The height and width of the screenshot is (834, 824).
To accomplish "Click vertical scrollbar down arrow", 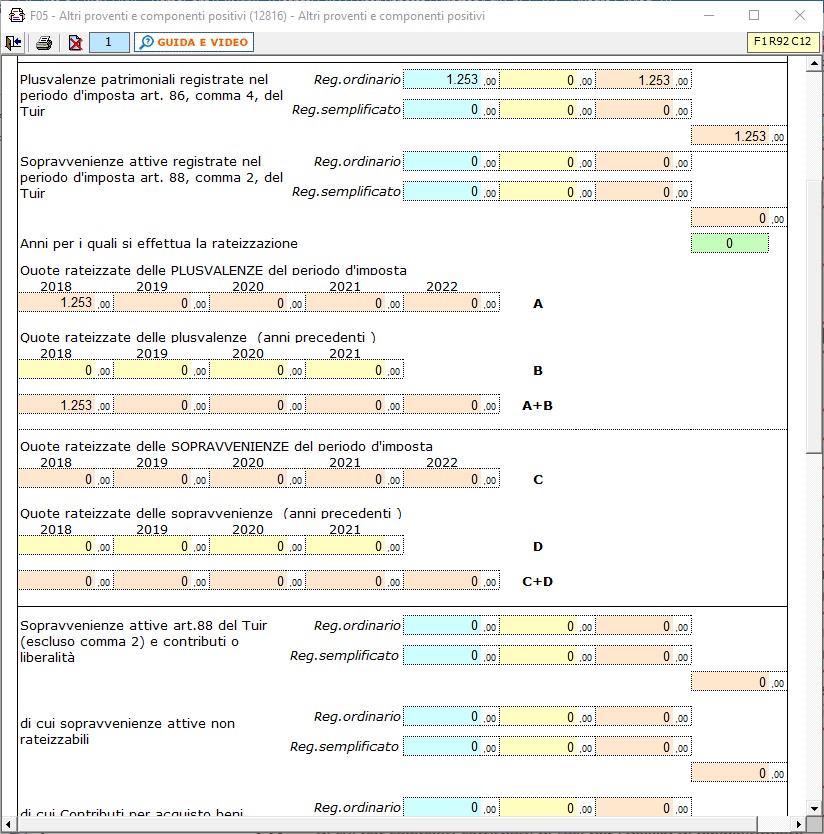I will 814,808.
